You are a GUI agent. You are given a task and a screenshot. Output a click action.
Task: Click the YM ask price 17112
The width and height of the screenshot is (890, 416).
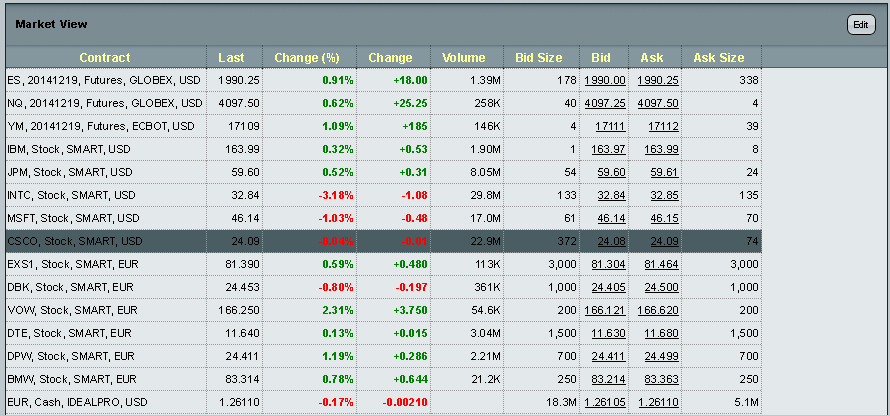point(663,127)
